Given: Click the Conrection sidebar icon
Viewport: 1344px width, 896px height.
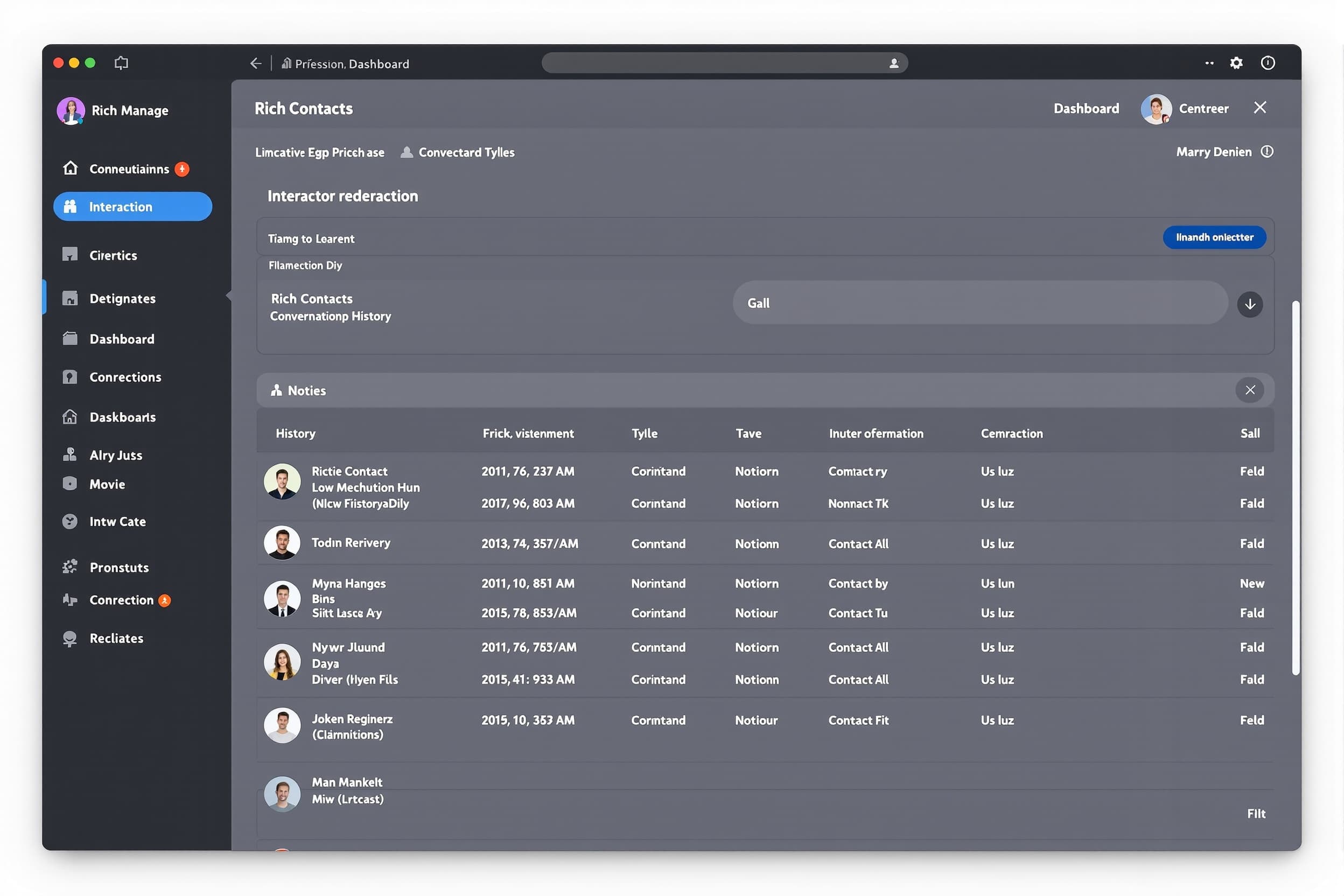Looking at the screenshot, I should tap(69, 600).
